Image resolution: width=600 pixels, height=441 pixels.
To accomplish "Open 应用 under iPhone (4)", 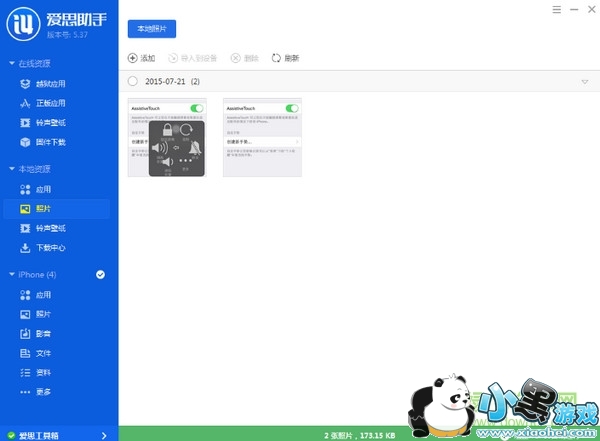I will point(36,295).
